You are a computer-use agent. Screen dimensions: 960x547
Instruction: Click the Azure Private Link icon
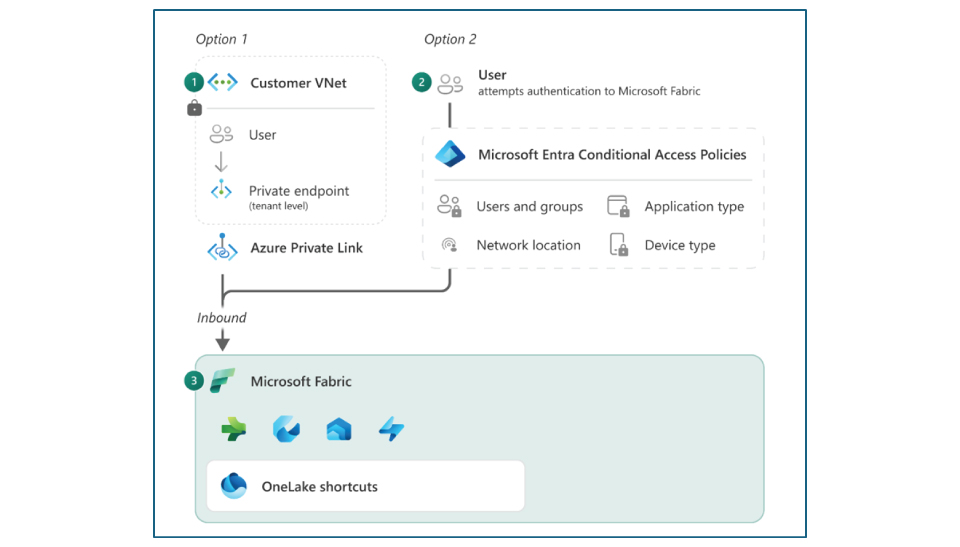221,248
